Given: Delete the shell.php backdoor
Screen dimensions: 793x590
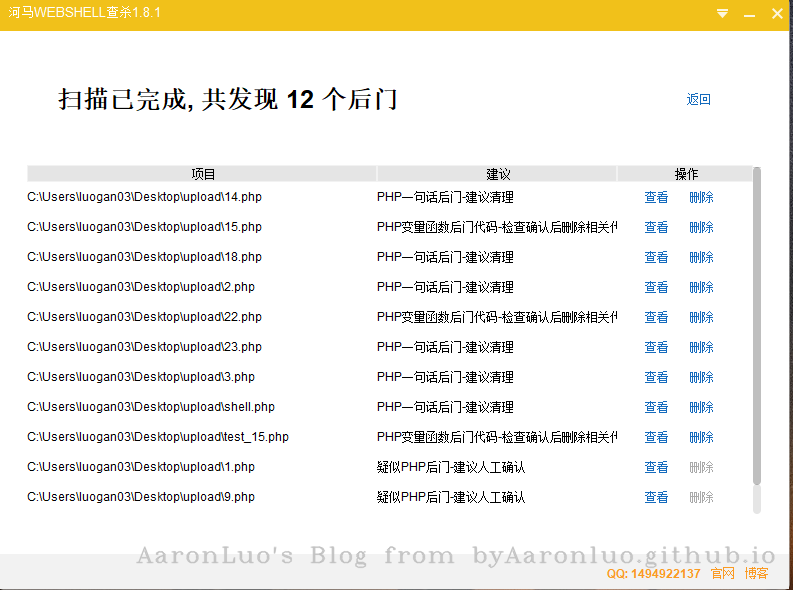Looking at the screenshot, I should 701,407.
